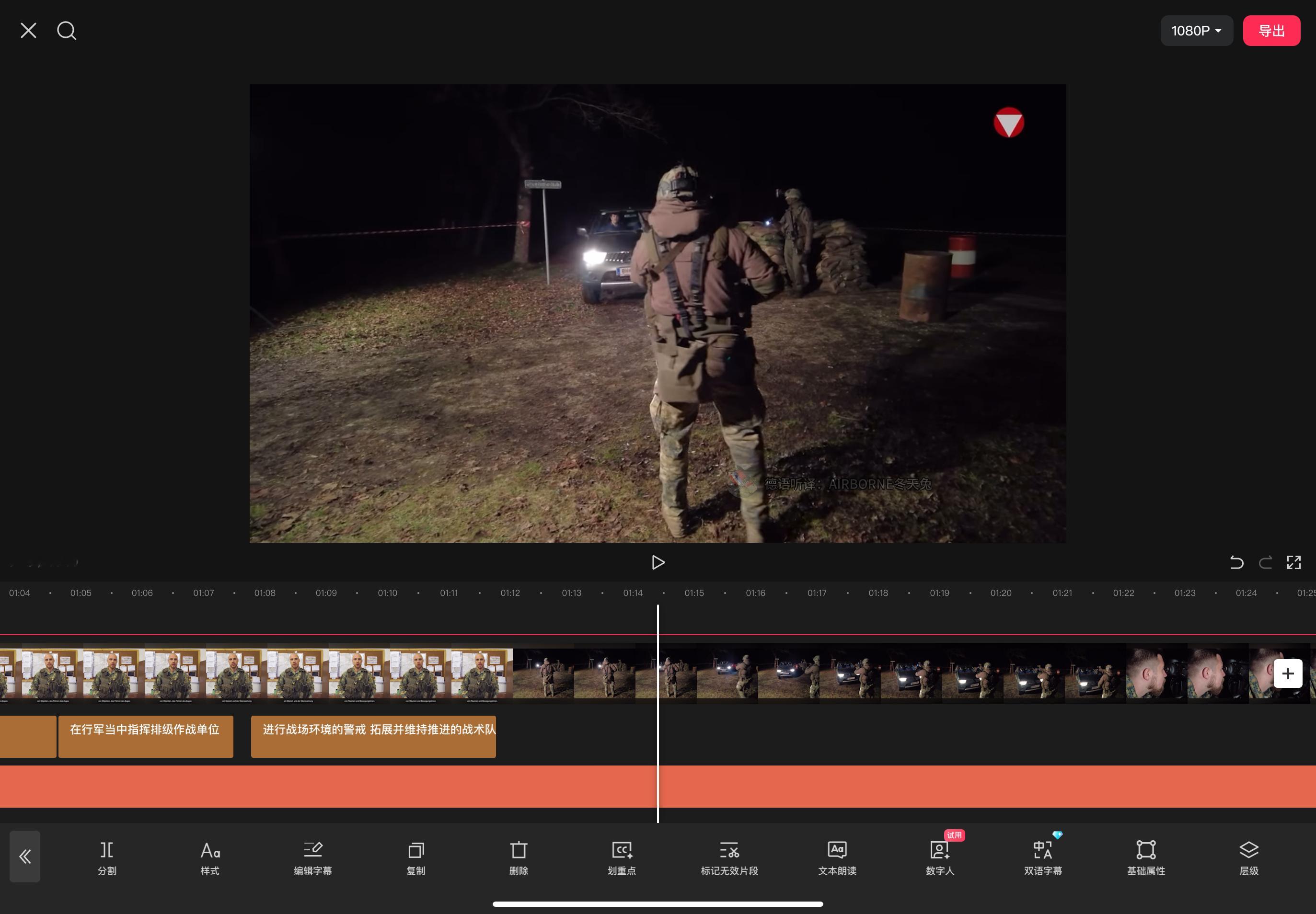
Task: Click the 复制 duplicate icon
Action: (x=416, y=857)
